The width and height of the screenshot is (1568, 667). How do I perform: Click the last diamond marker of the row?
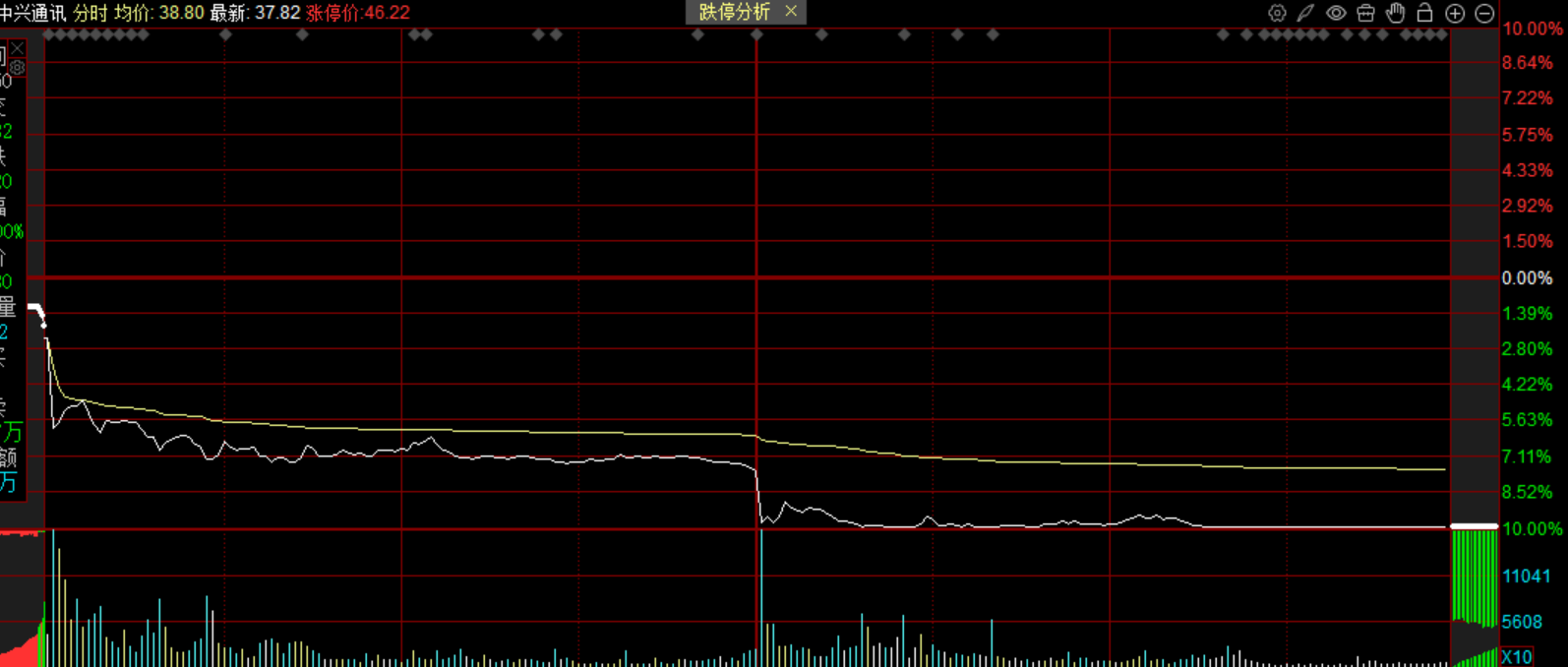pyautogui.click(x=1441, y=34)
